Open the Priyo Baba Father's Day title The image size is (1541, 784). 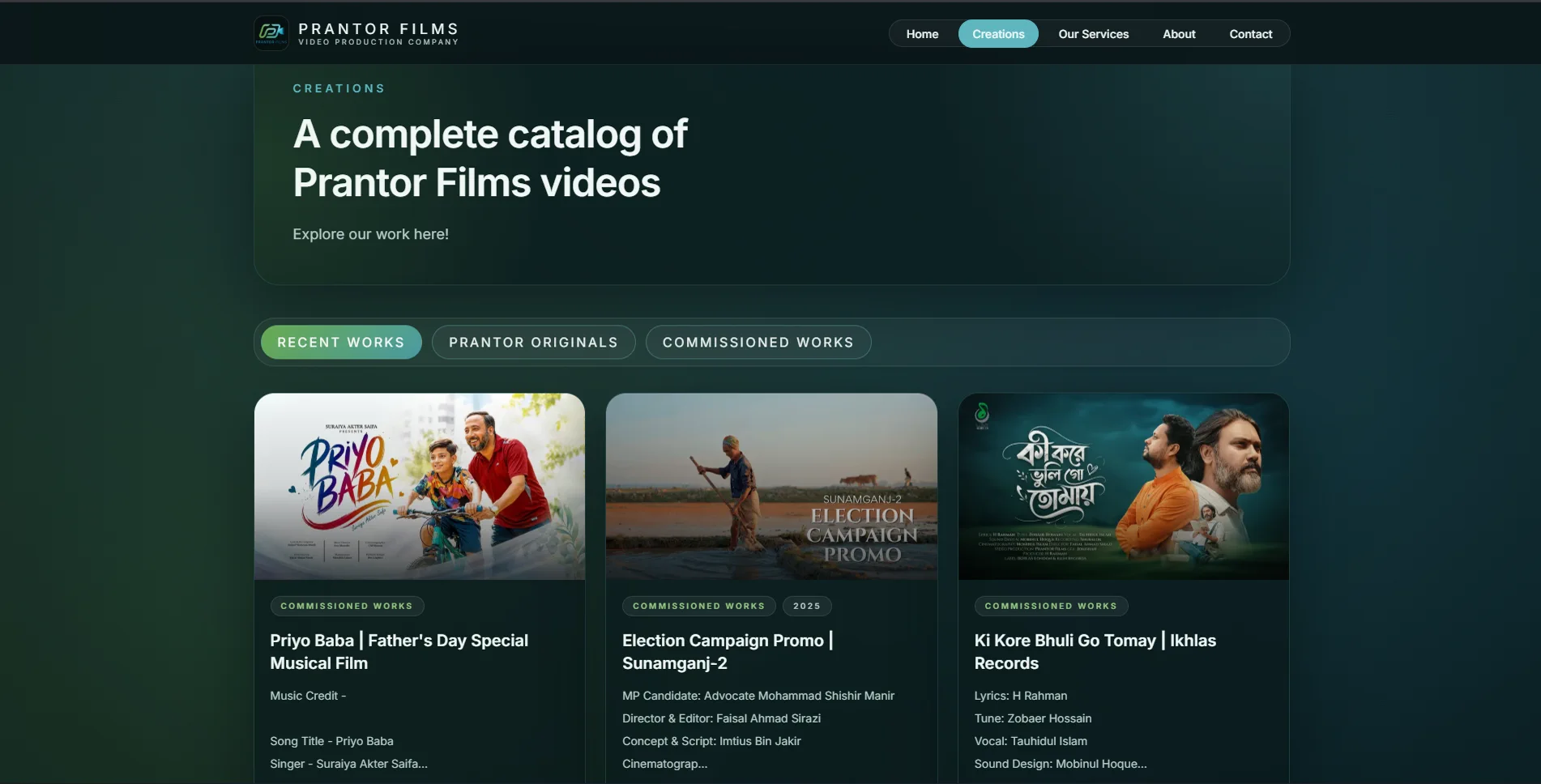point(399,652)
